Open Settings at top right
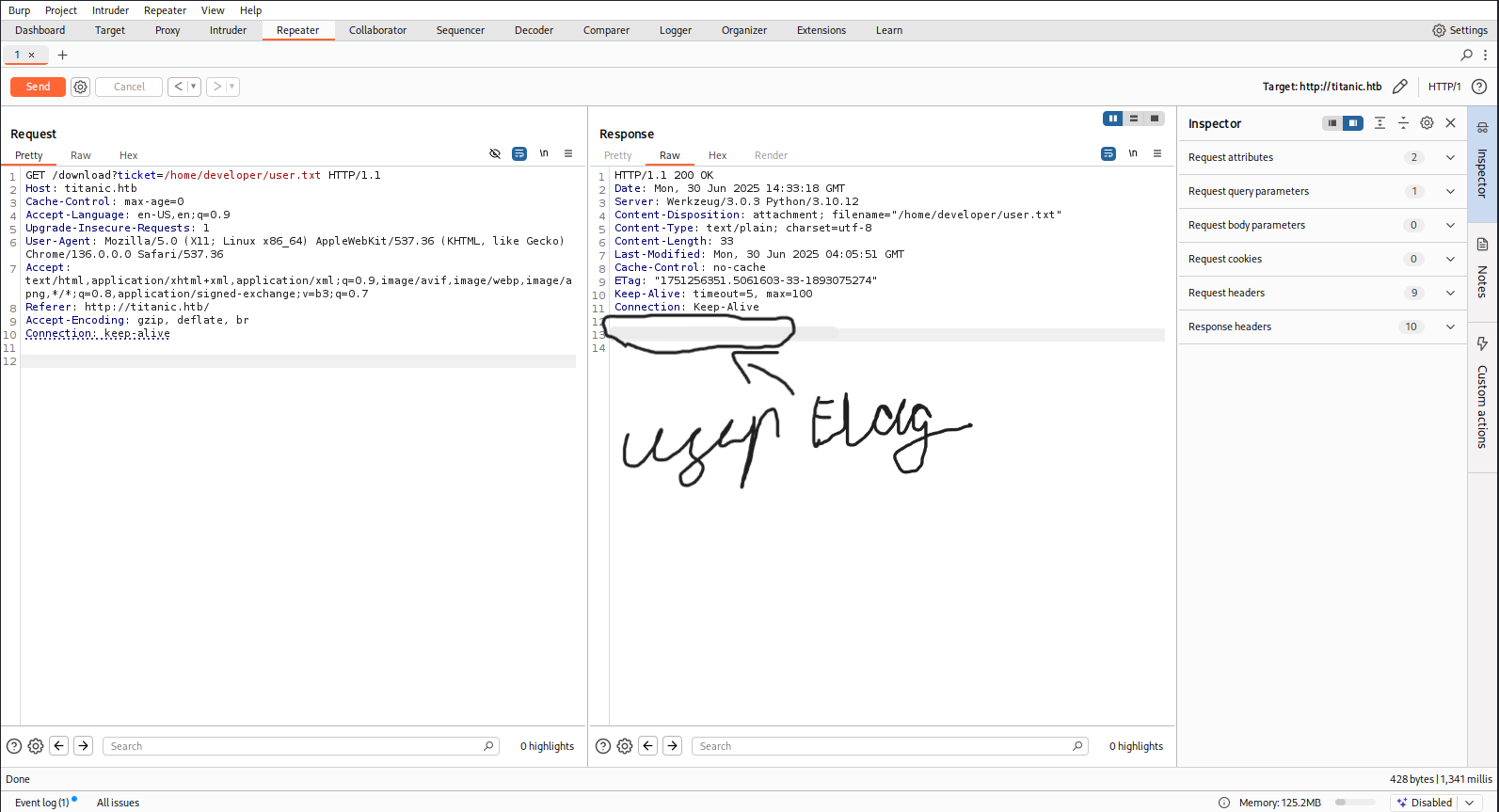This screenshot has width=1499, height=812. 1459,30
